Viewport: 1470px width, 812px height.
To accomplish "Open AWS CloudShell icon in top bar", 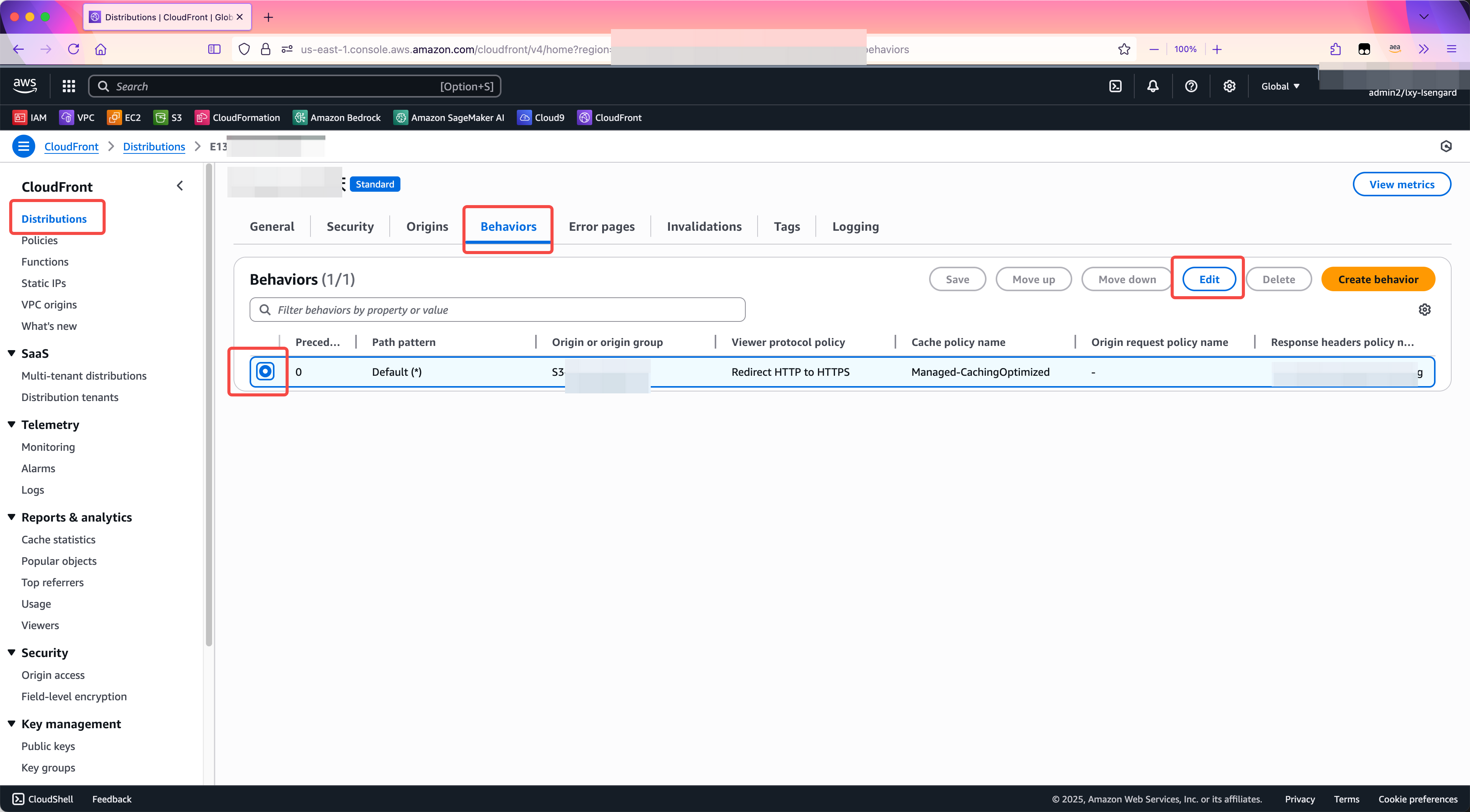I will pyautogui.click(x=1115, y=86).
